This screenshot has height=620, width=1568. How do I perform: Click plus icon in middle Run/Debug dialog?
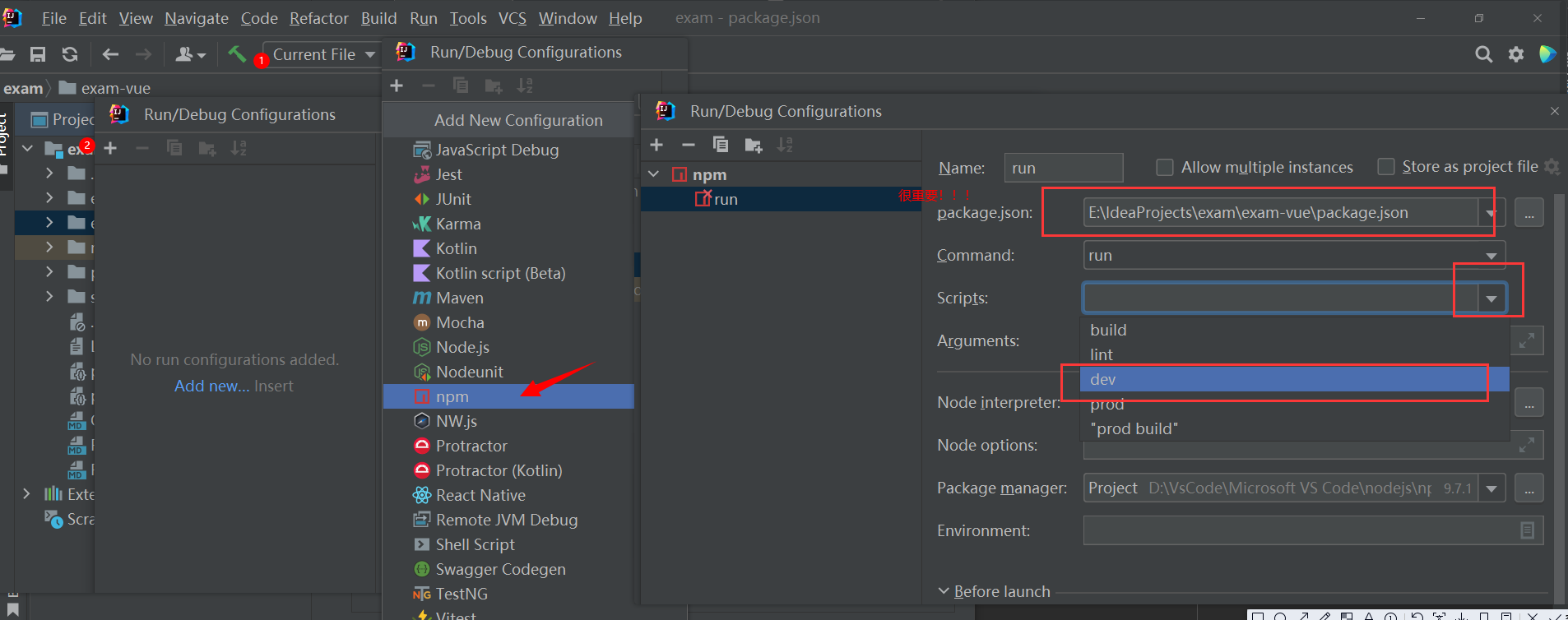click(397, 86)
